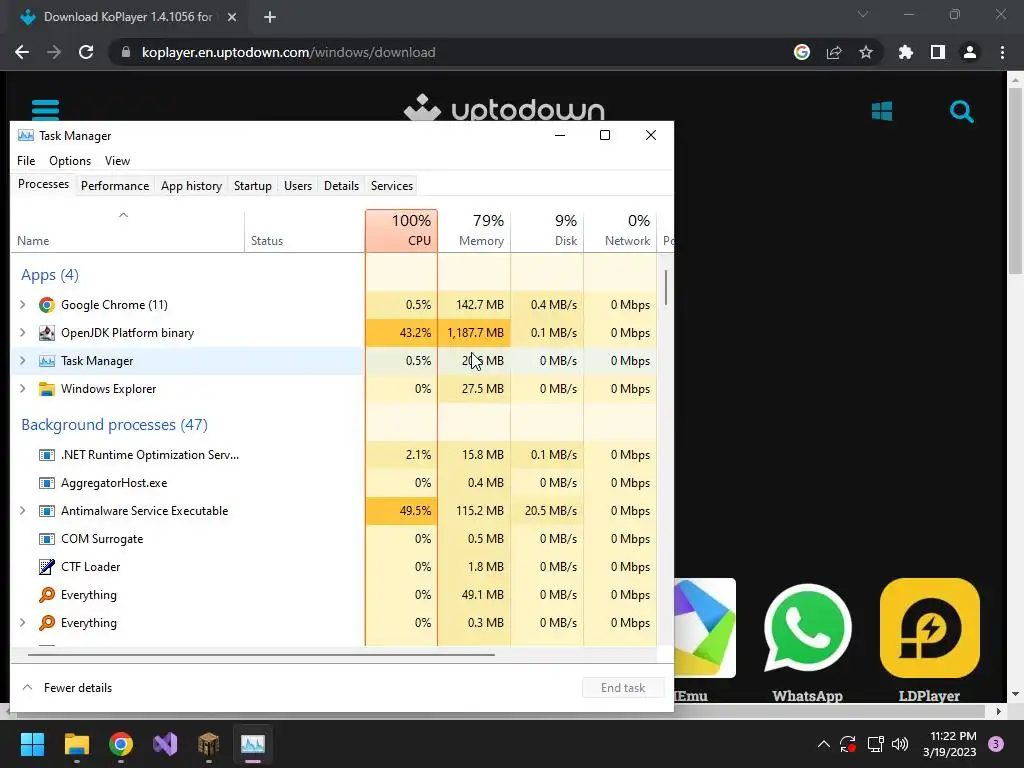Collapse view with Fewer details
This screenshot has width=1024, height=768.
[67, 688]
